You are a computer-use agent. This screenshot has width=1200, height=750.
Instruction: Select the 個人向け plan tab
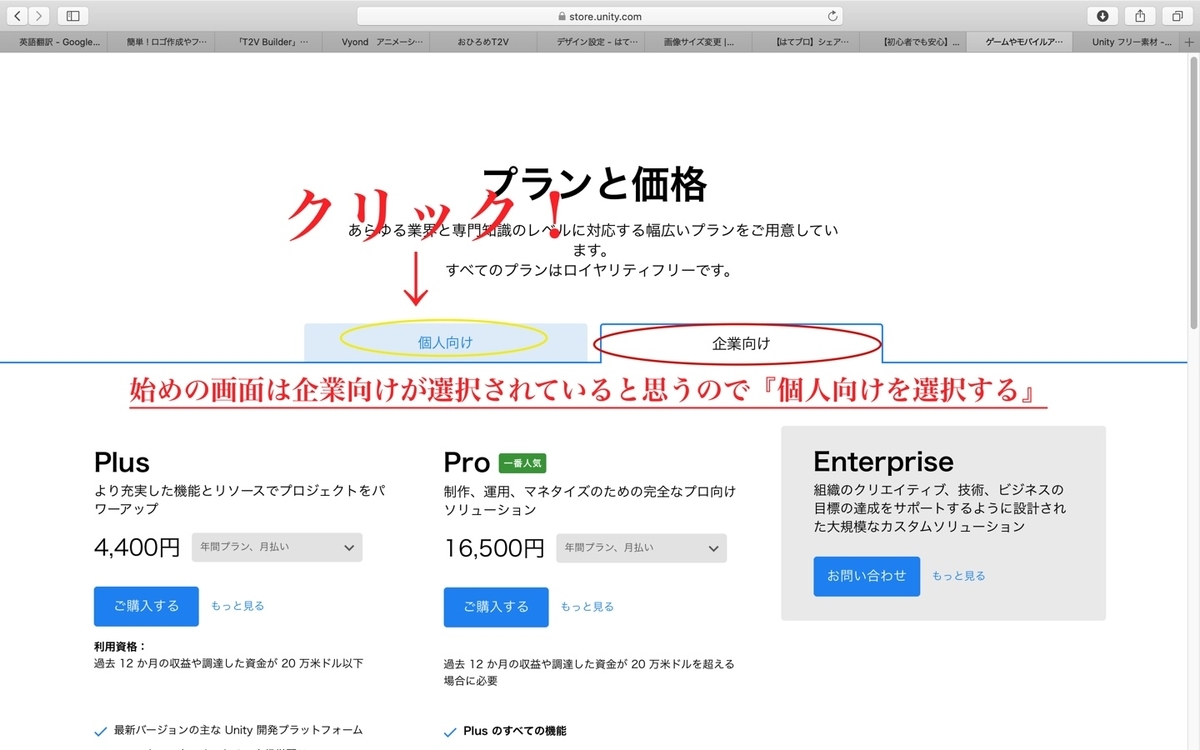point(446,342)
